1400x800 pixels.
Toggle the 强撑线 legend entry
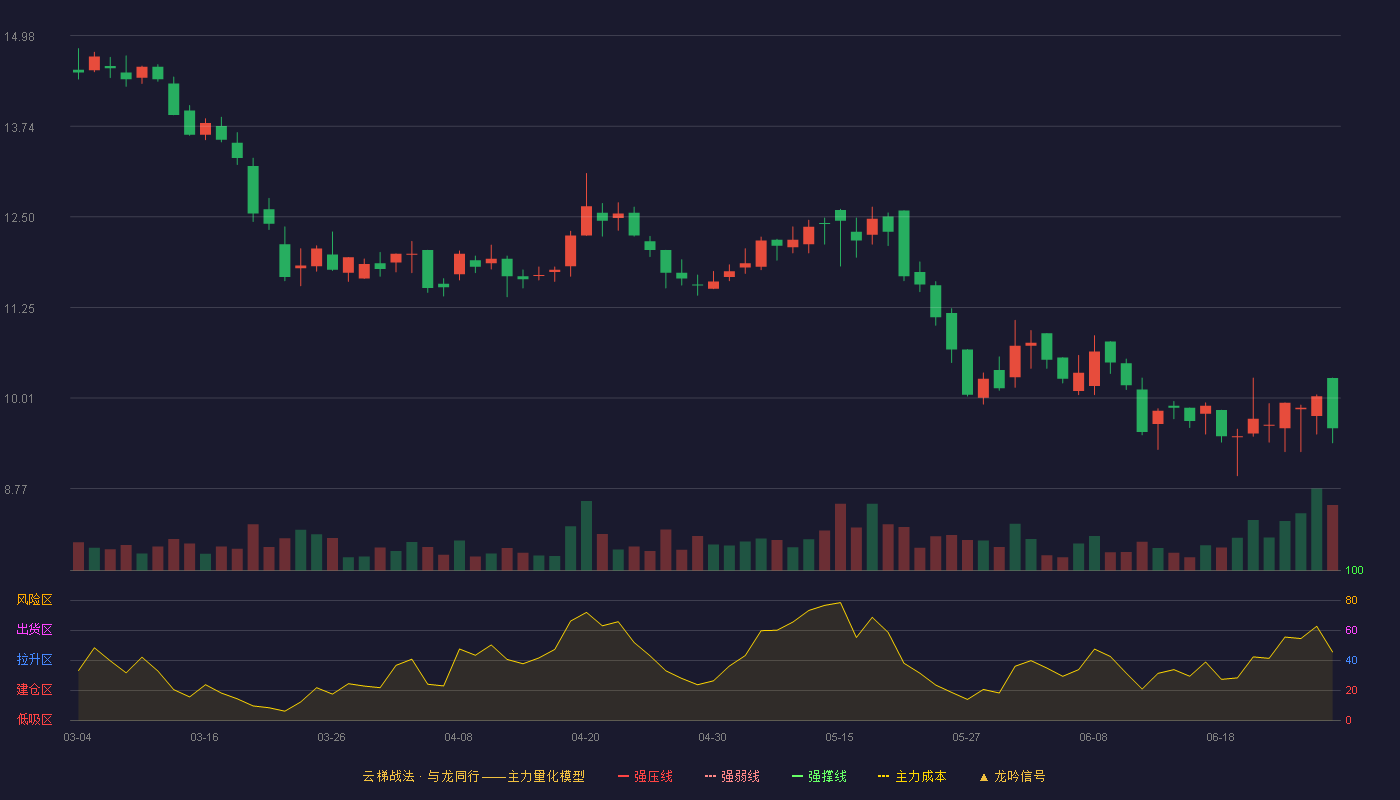819,776
